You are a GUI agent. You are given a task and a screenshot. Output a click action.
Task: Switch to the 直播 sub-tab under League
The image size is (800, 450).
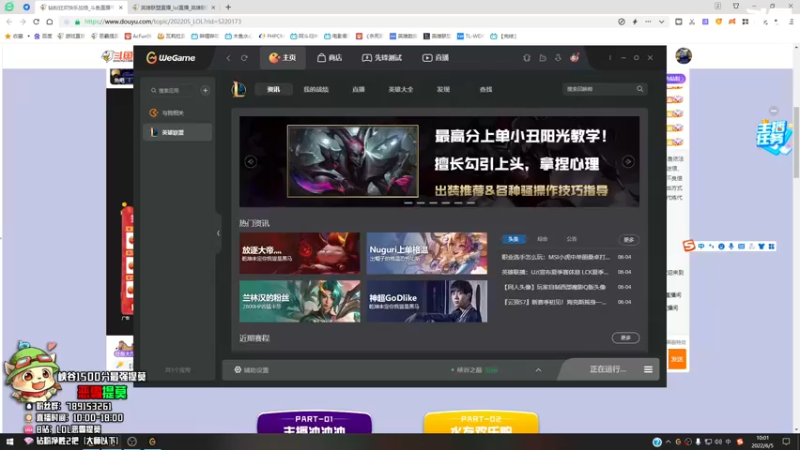coord(358,89)
